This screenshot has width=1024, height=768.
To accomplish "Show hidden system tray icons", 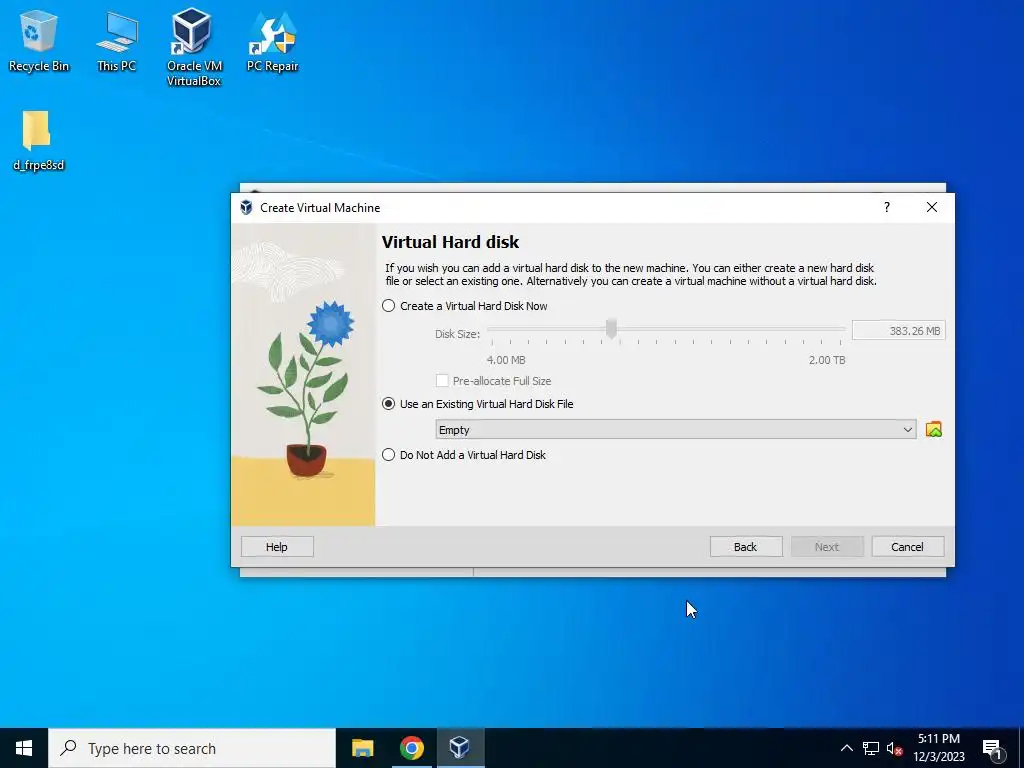I will (x=846, y=748).
